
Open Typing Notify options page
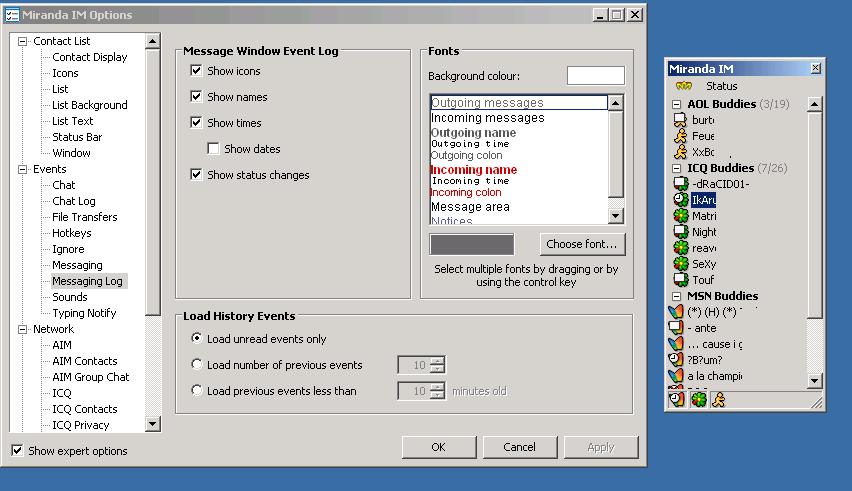[84, 313]
